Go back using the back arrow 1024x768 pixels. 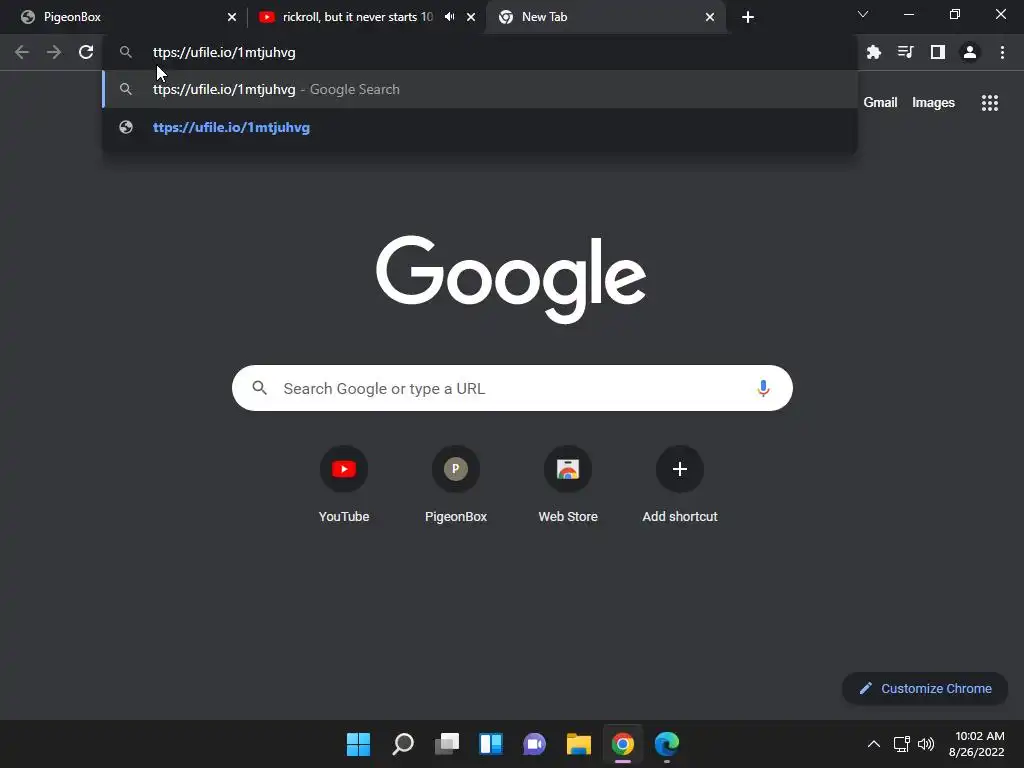tap(22, 52)
